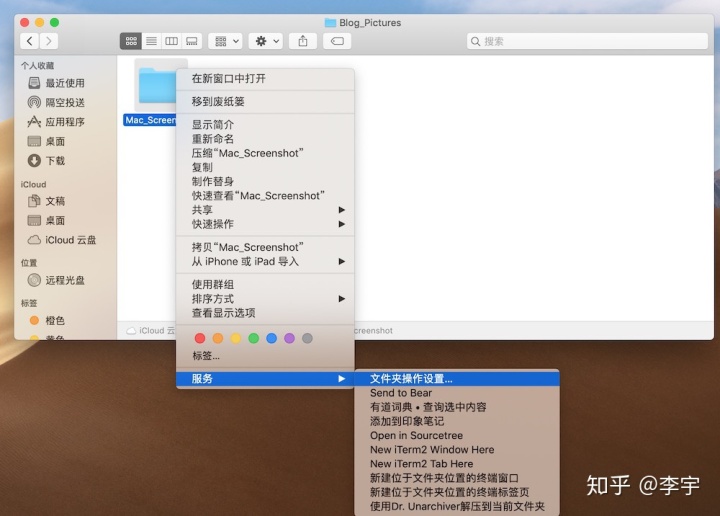Screen dimensions: 720x516
Task: Click the Edit Tags toolbar button
Action: pos(337,41)
